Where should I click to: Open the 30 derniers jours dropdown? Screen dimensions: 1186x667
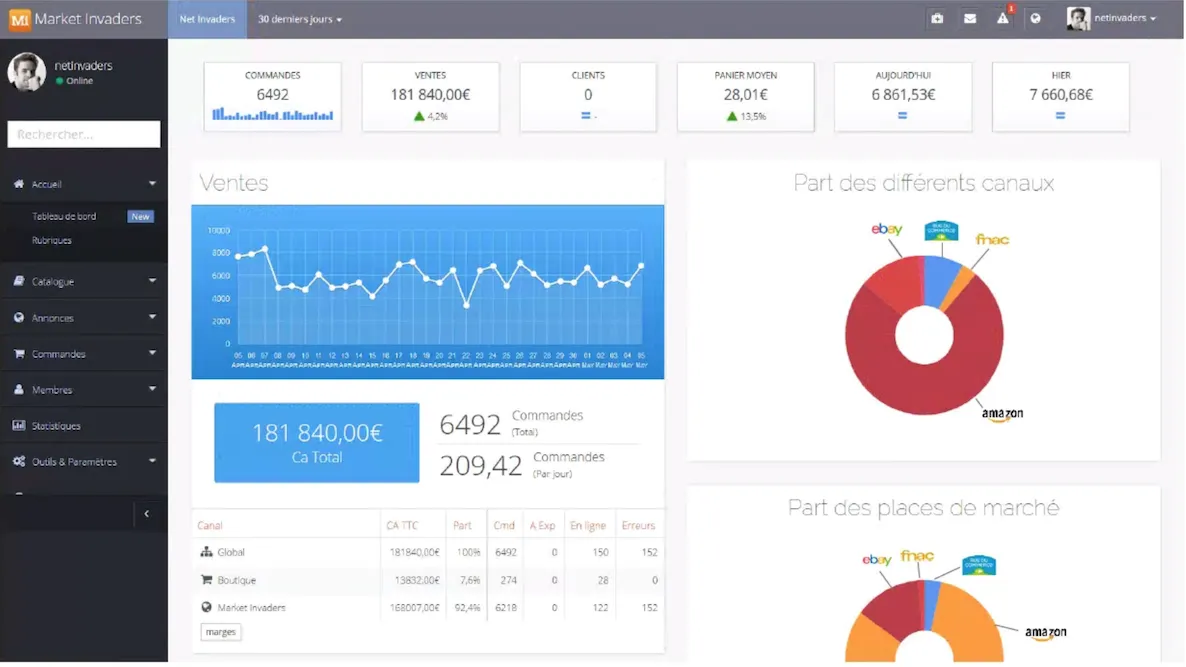[299, 19]
